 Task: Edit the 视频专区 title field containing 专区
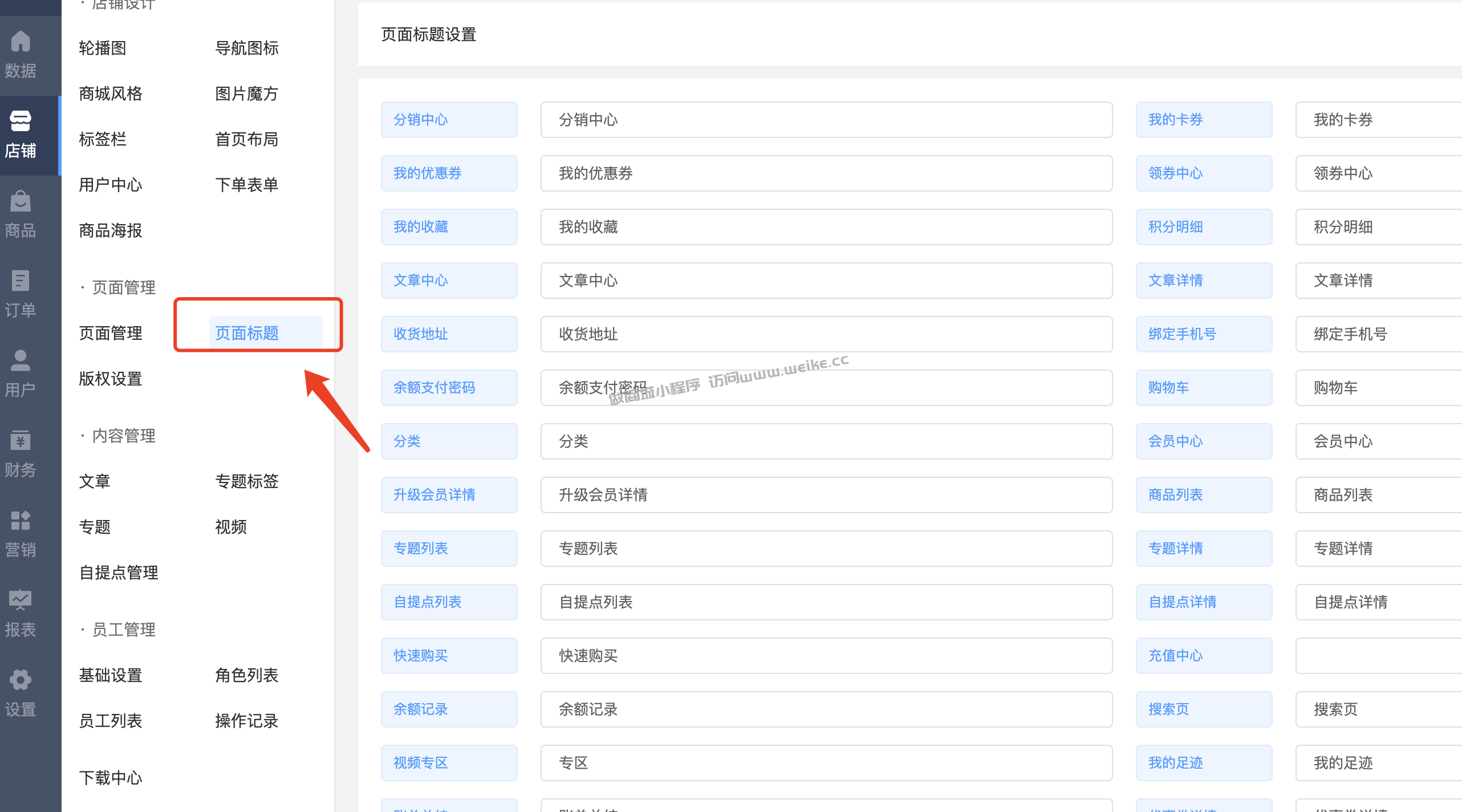point(826,763)
